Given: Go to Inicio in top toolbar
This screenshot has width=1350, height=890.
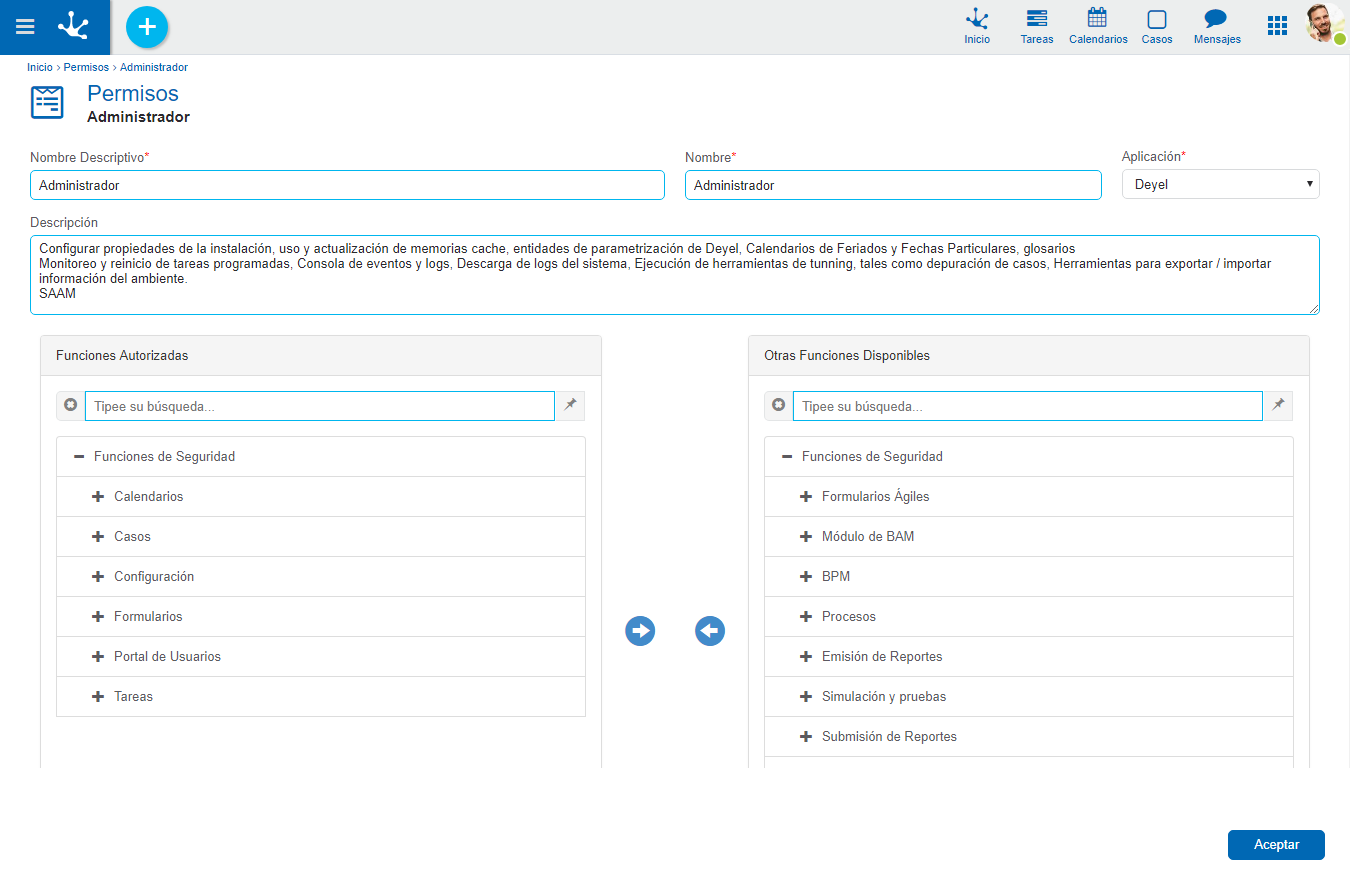Looking at the screenshot, I should click(977, 27).
